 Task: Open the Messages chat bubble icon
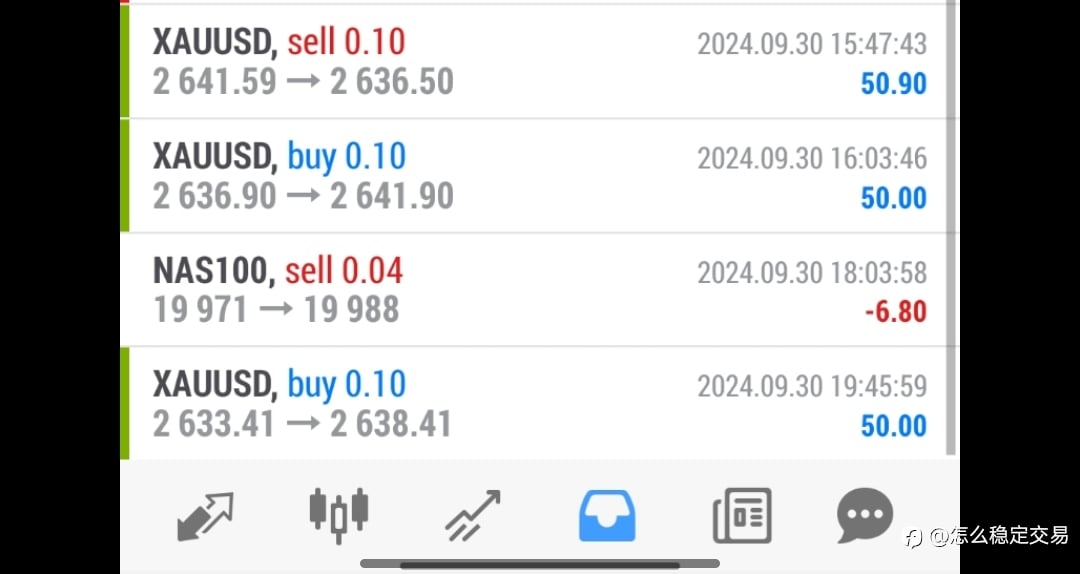[865, 515]
